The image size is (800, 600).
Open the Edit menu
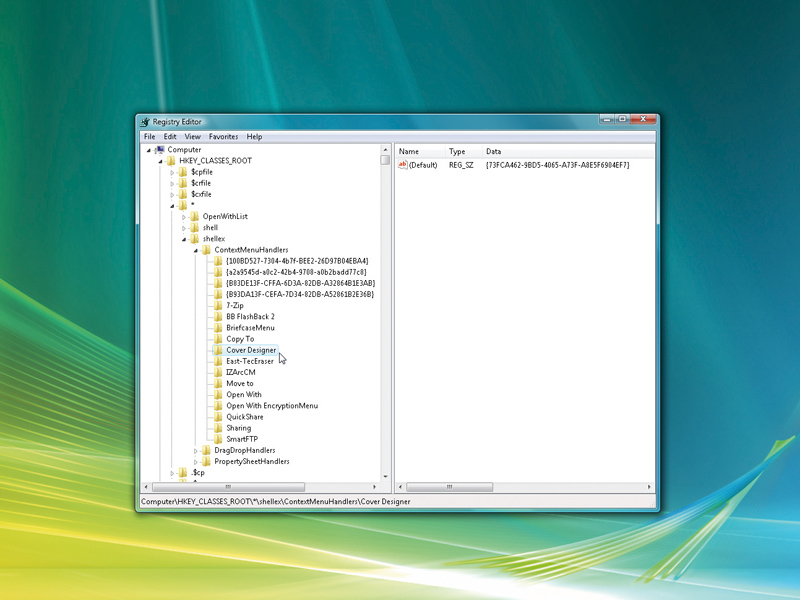tap(170, 137)
